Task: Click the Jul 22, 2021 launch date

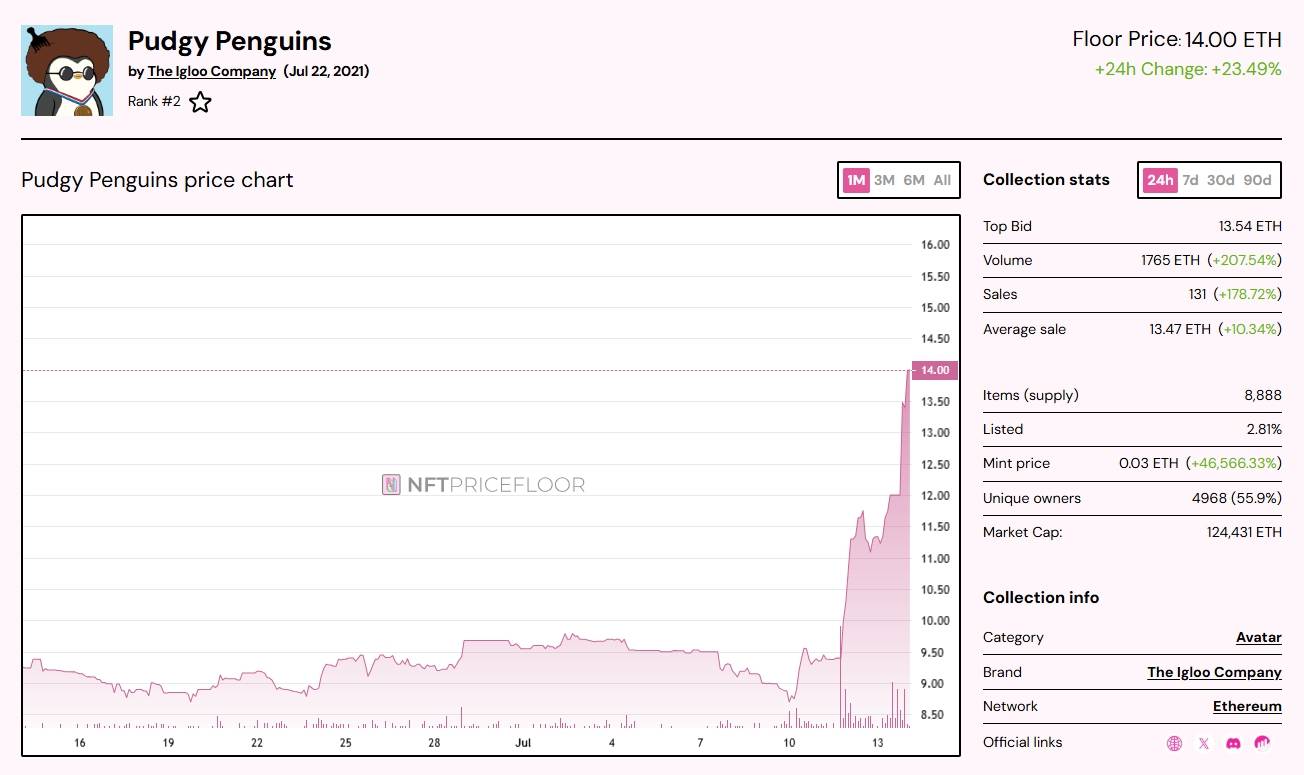Action: 326,72
